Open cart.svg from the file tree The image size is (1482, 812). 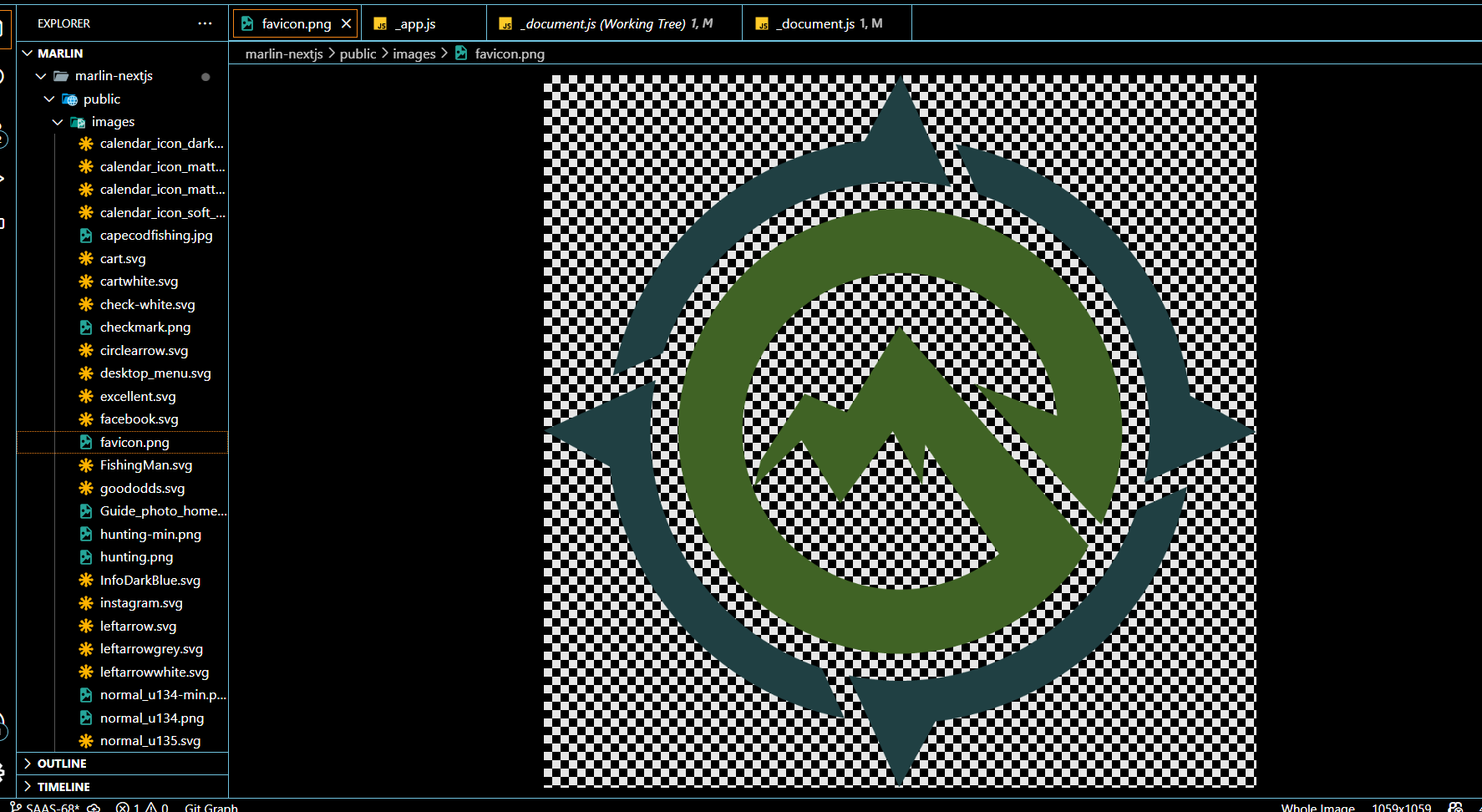(x=122, y=259)
